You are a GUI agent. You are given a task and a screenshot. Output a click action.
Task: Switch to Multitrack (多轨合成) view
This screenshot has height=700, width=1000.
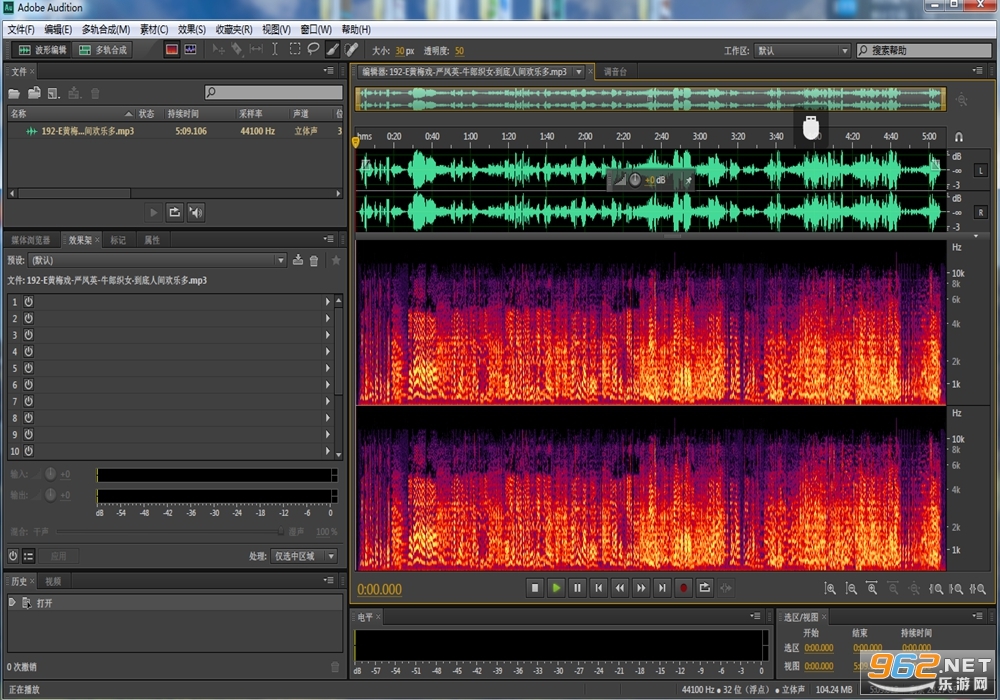click(103, 50)
